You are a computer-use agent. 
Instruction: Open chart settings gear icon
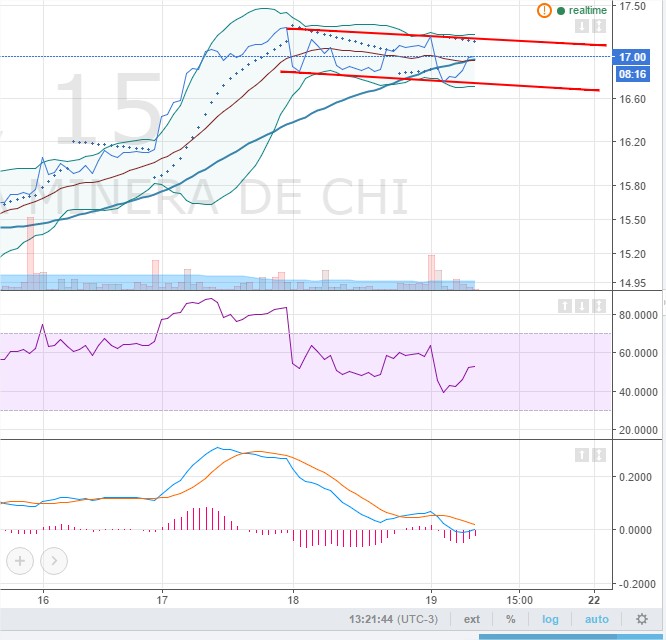click(640, 620)
